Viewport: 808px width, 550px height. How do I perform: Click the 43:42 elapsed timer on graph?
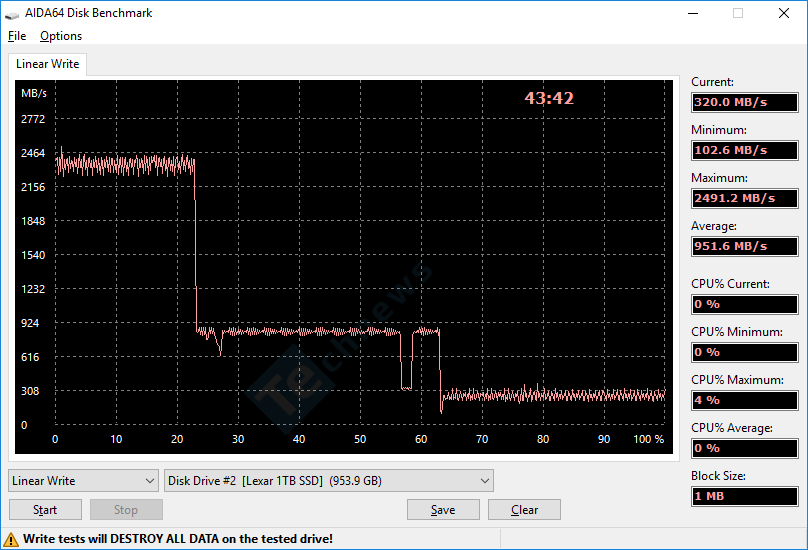(x=549, y=98)
